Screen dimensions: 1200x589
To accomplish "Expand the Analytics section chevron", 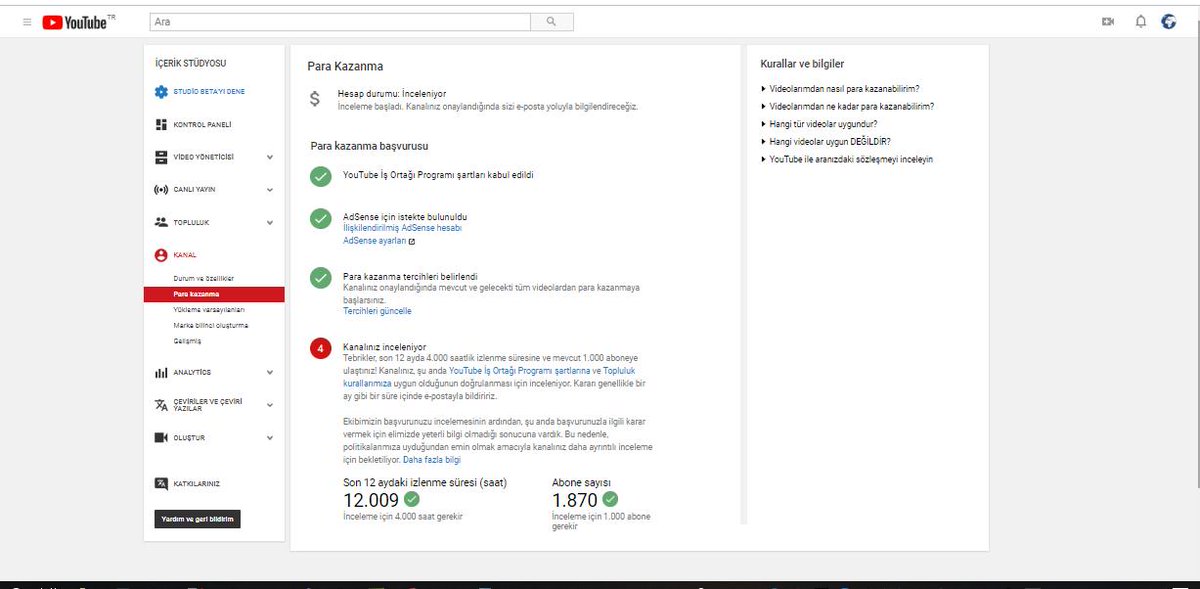I will point(270,373).
